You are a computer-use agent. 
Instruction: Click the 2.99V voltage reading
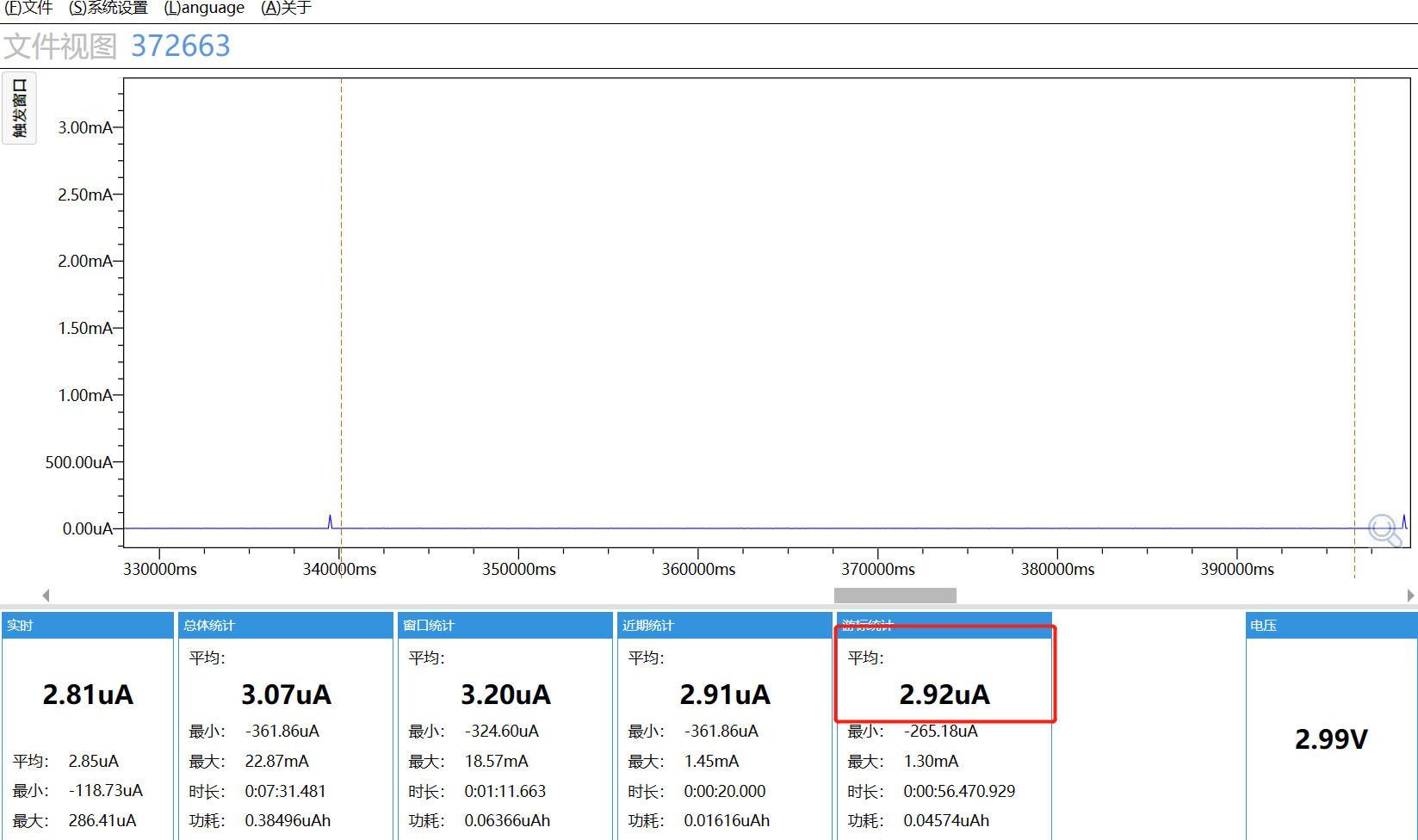coord(1331,739)
